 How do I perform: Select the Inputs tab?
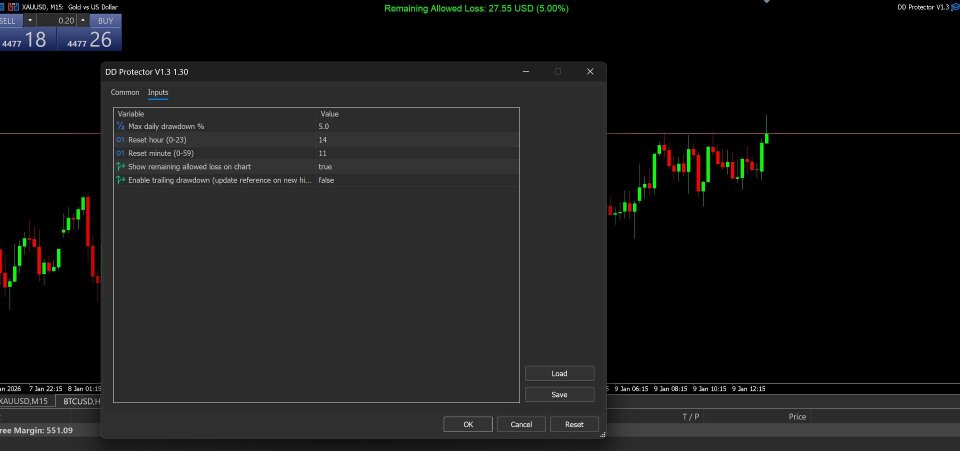pyautogui.click(x=158, y=92)
